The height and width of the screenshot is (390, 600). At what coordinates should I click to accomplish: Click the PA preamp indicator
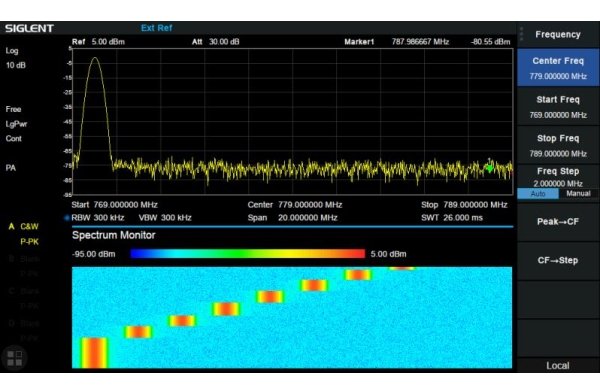pos(11,168)
